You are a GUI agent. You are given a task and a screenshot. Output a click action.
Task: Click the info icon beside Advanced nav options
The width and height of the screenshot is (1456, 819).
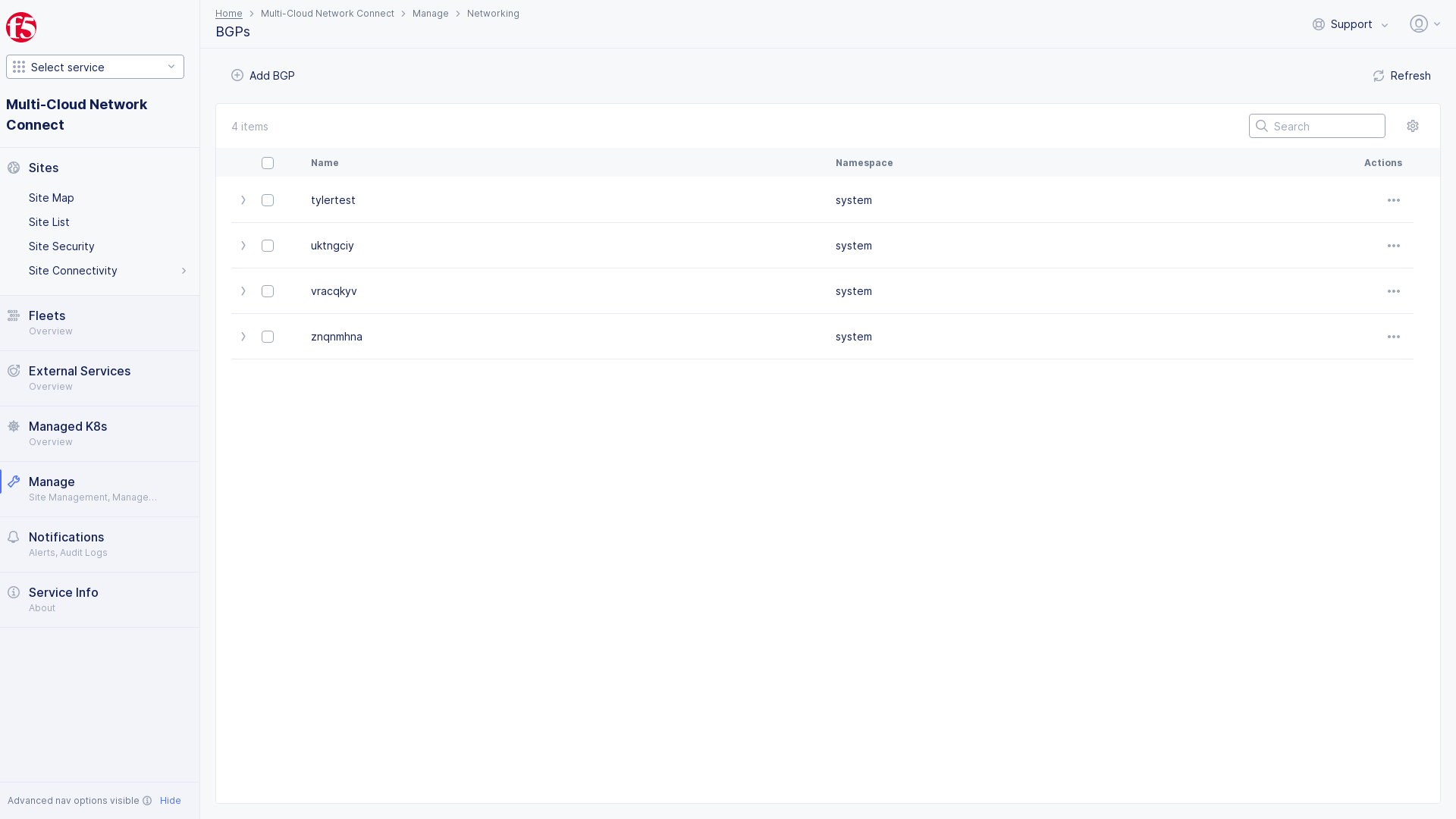(147, 801)
